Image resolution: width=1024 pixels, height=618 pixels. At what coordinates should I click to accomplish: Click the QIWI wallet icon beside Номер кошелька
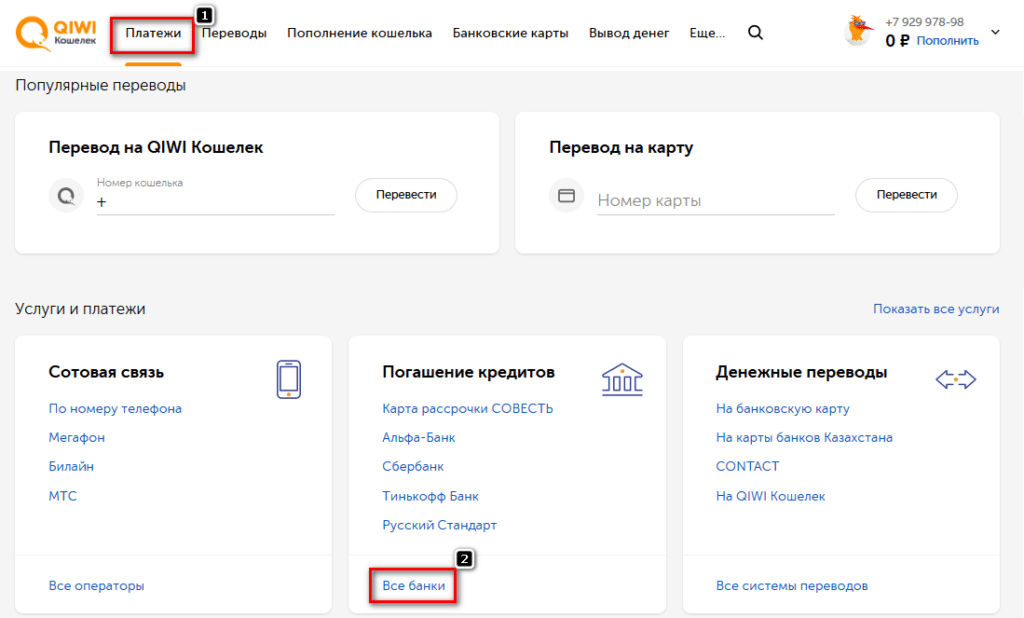point(66,195)
